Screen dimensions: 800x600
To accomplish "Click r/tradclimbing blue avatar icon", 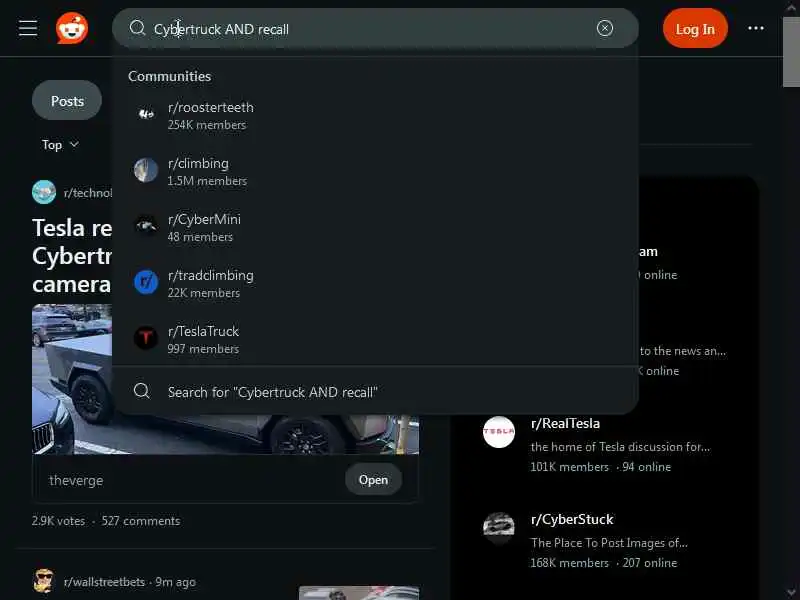I will coord(146,282).
